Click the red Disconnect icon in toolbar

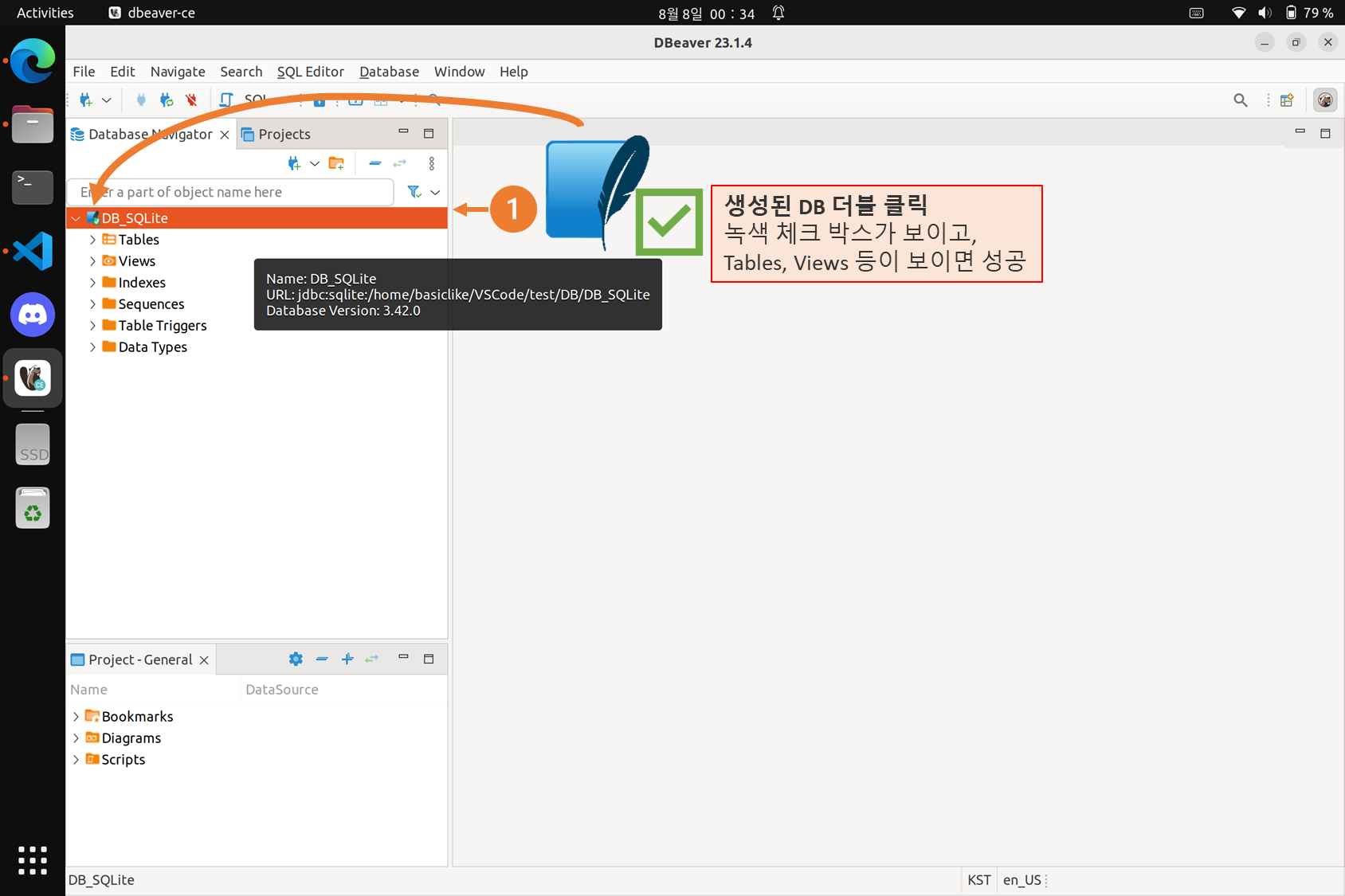191,100
